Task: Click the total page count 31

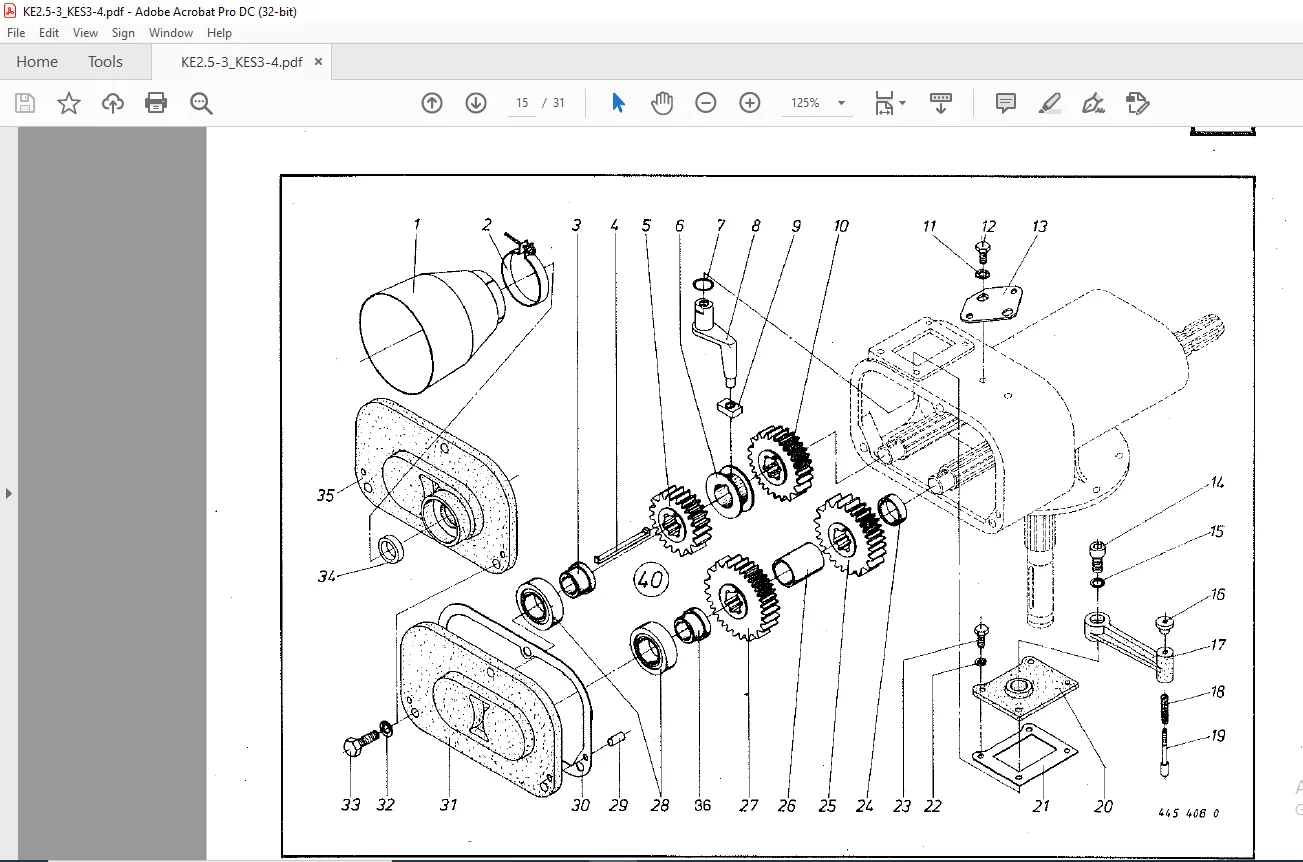Action: [x=559, y=103]
